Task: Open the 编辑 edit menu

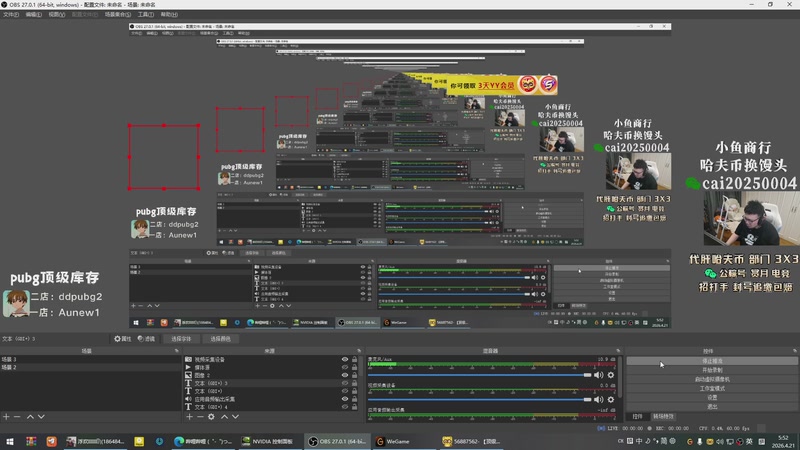Action: (33, 14)
